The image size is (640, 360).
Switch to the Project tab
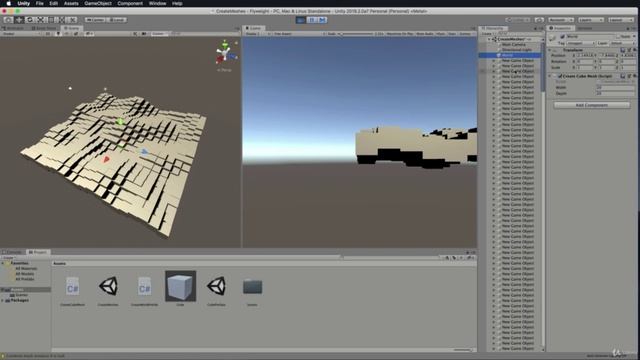coord(38,252)
